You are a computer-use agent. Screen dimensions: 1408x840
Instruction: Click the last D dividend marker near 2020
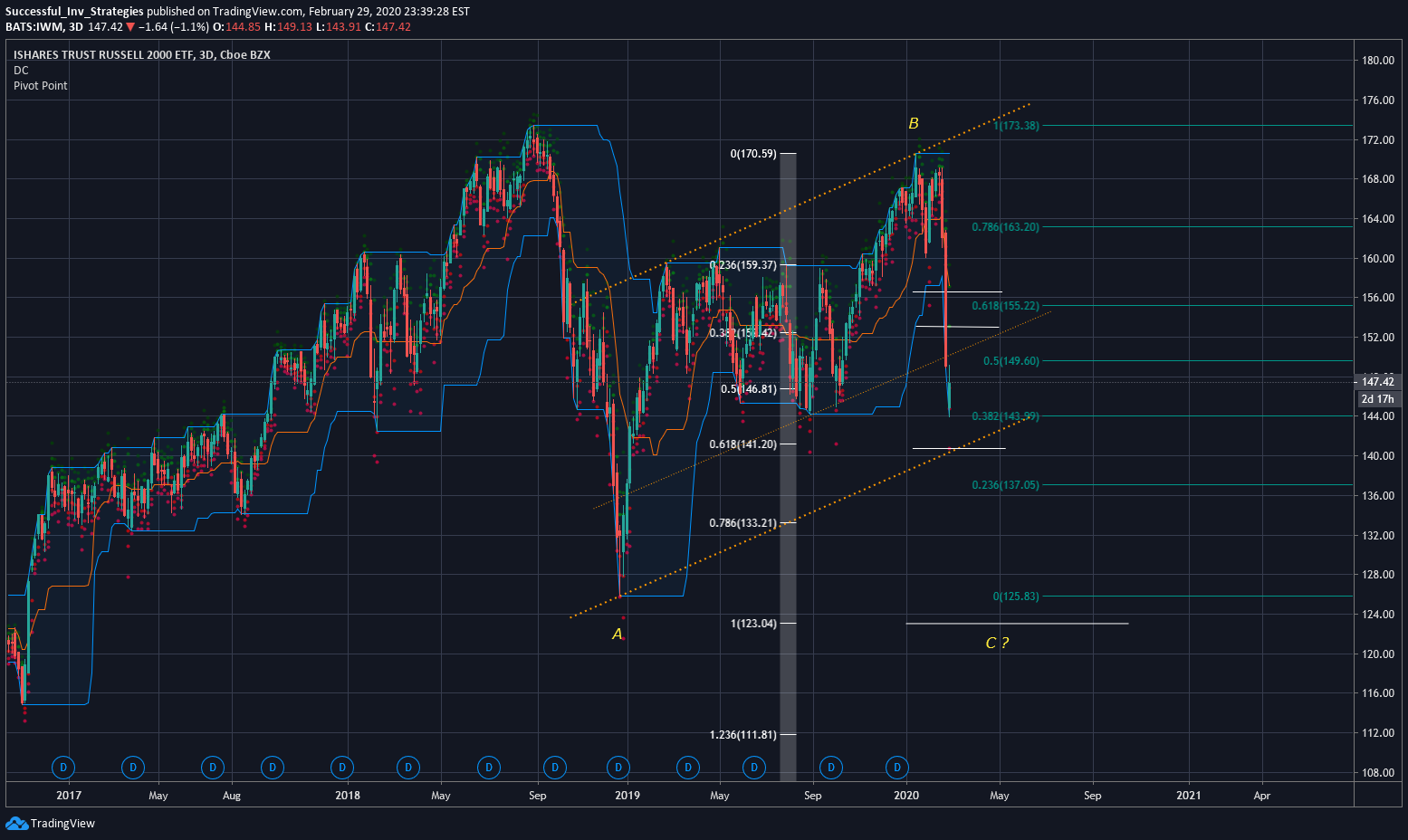tap(897, 768)
